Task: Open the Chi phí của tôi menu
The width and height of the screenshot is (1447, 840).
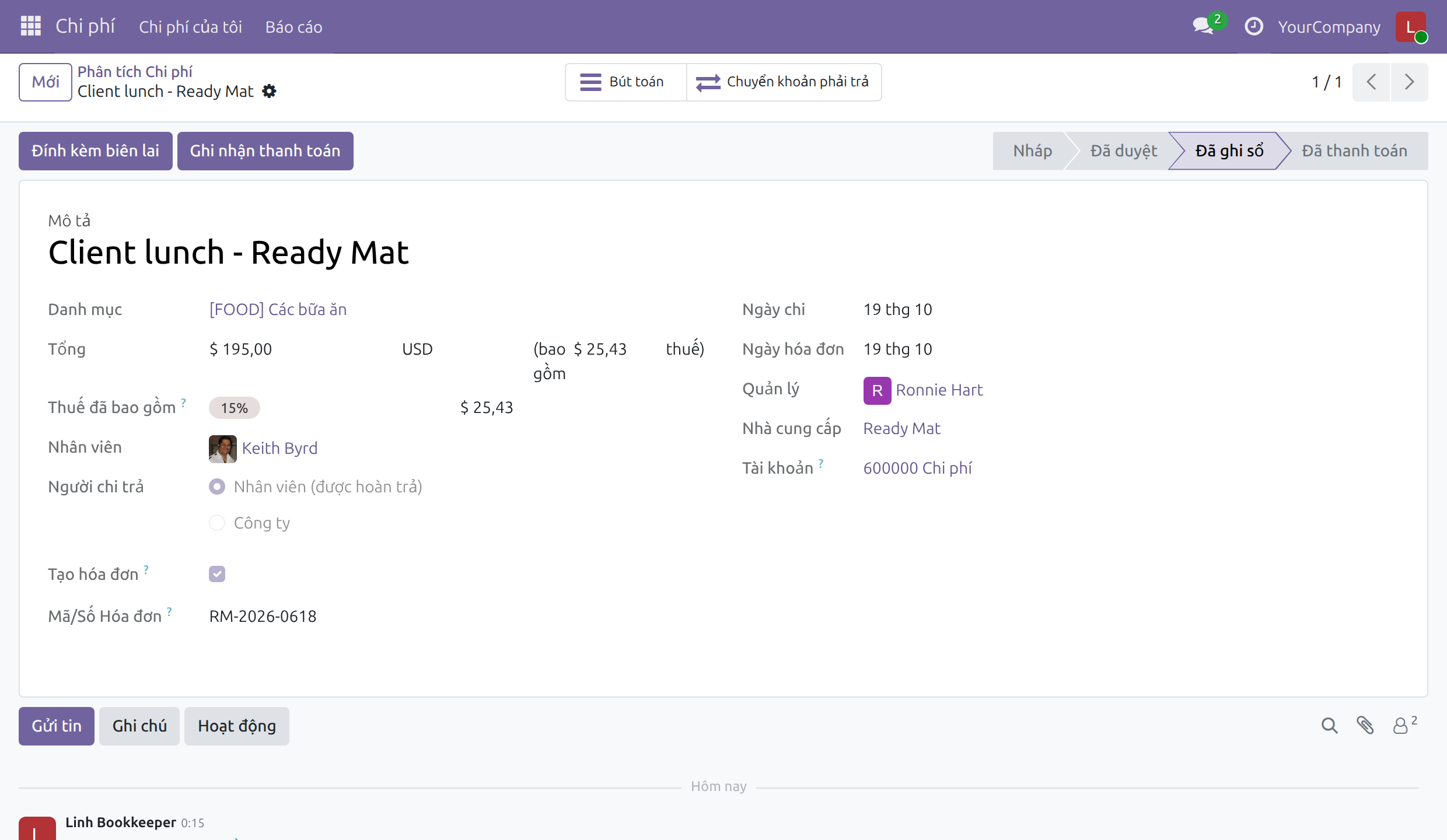Action: point(190,27)
